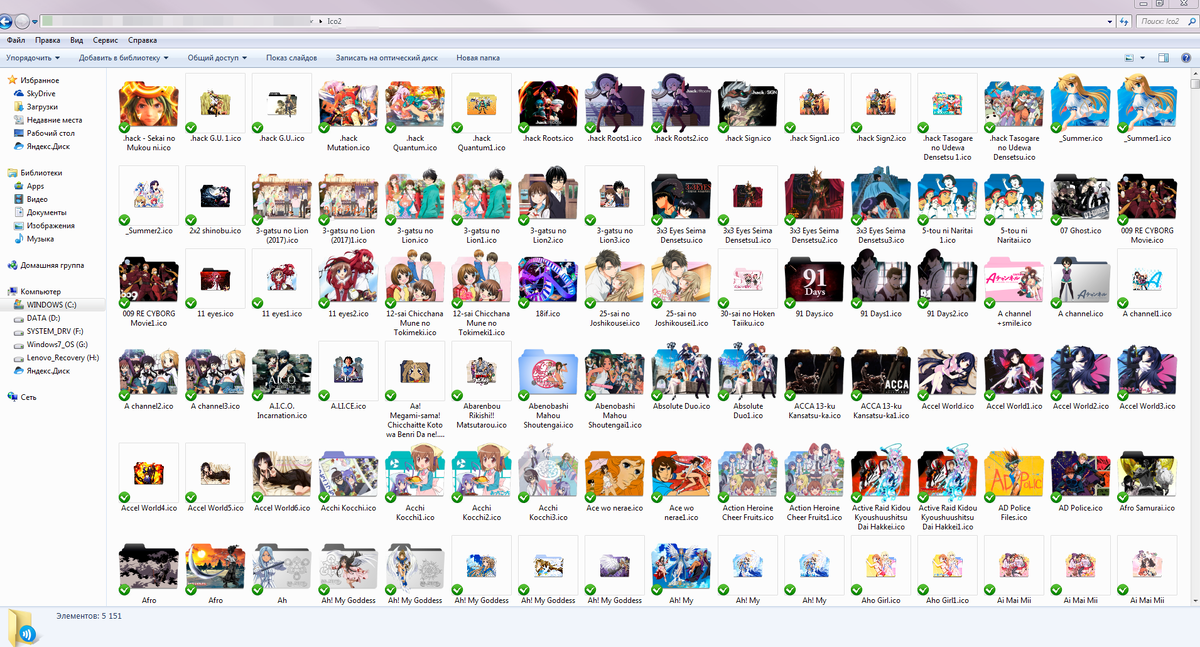Select the AD Police Files.ico file

pyautogui.click(x=1015, y=484)
